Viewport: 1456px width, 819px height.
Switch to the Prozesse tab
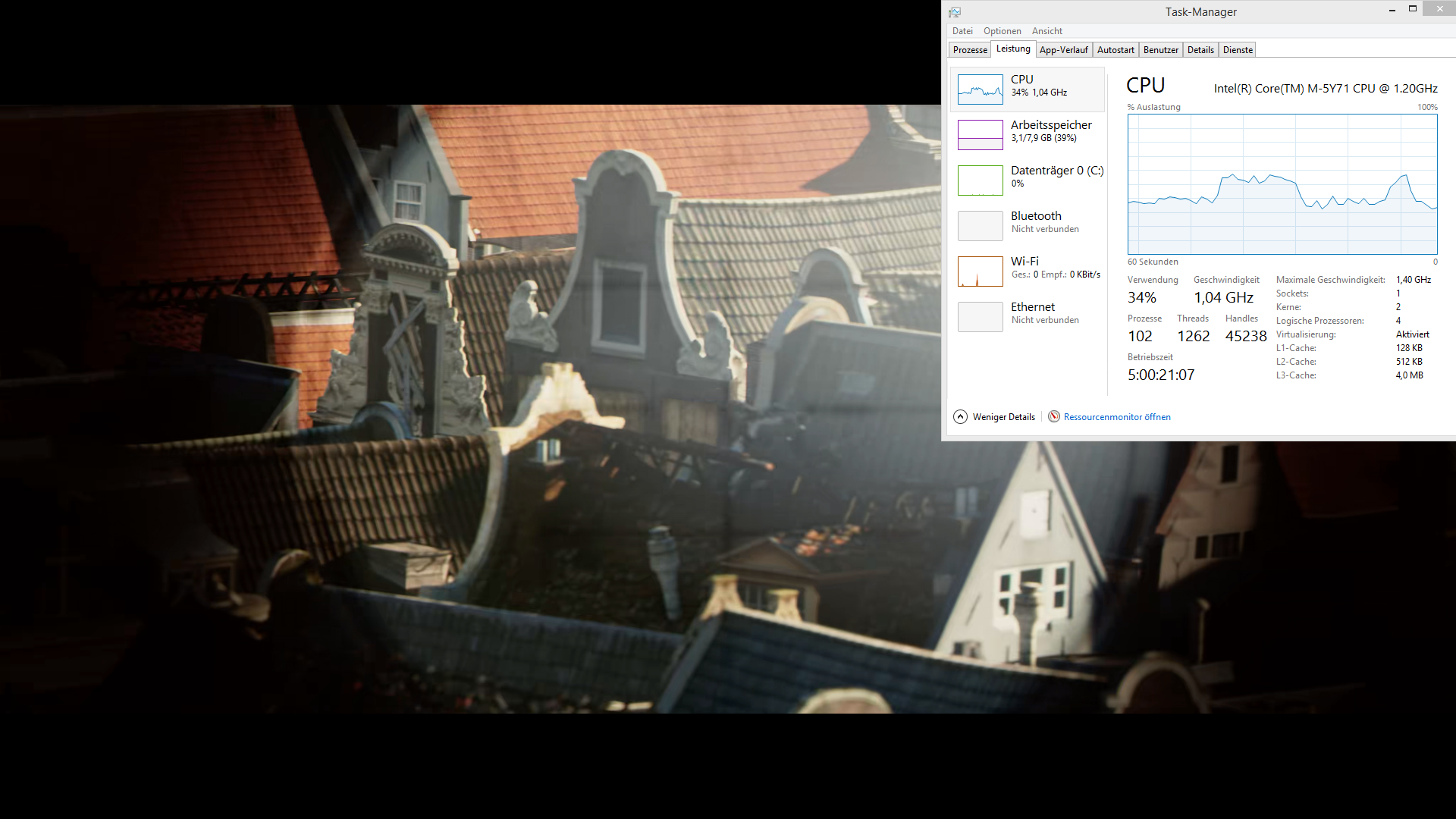coord(970,50)
